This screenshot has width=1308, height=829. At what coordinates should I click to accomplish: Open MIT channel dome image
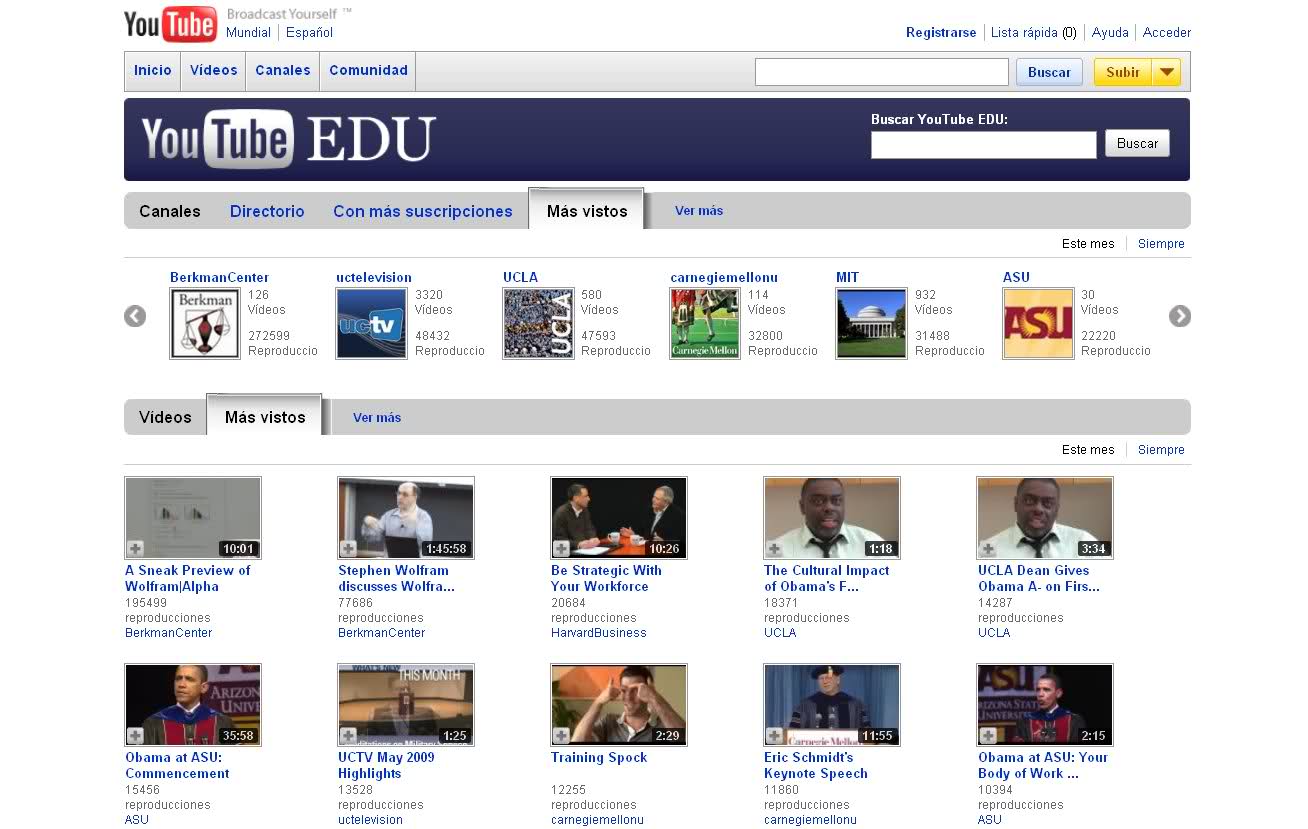871,323
